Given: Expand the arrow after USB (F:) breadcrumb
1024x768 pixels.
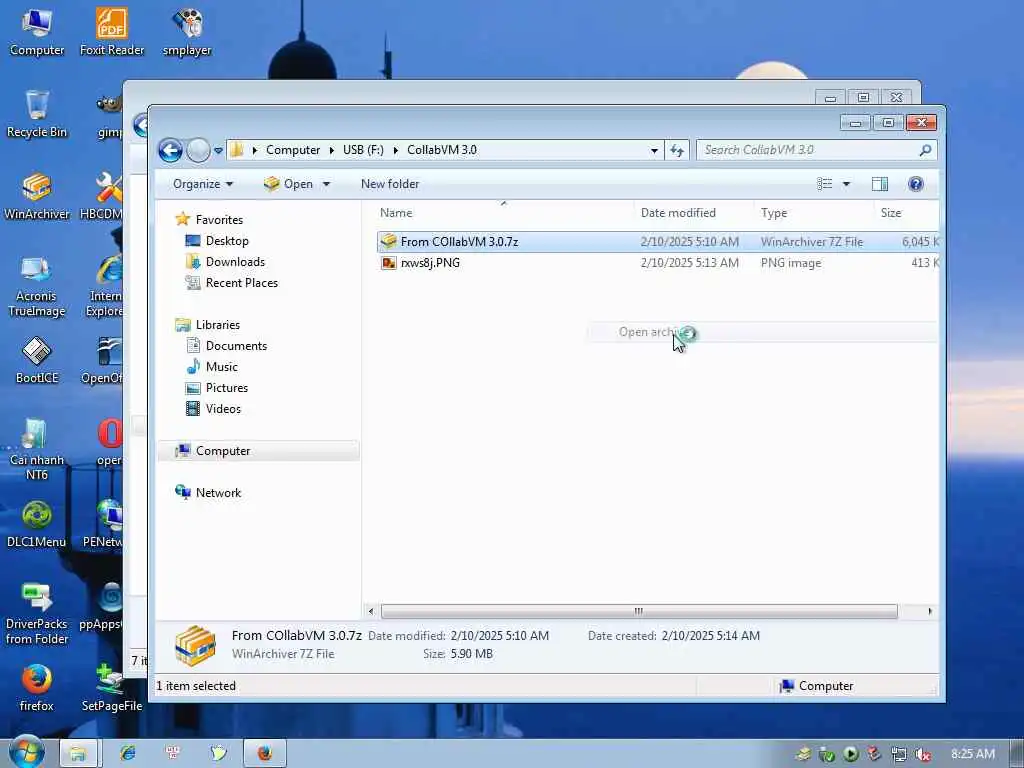Looking at the screenshot, I should click(x=395, y=150).
